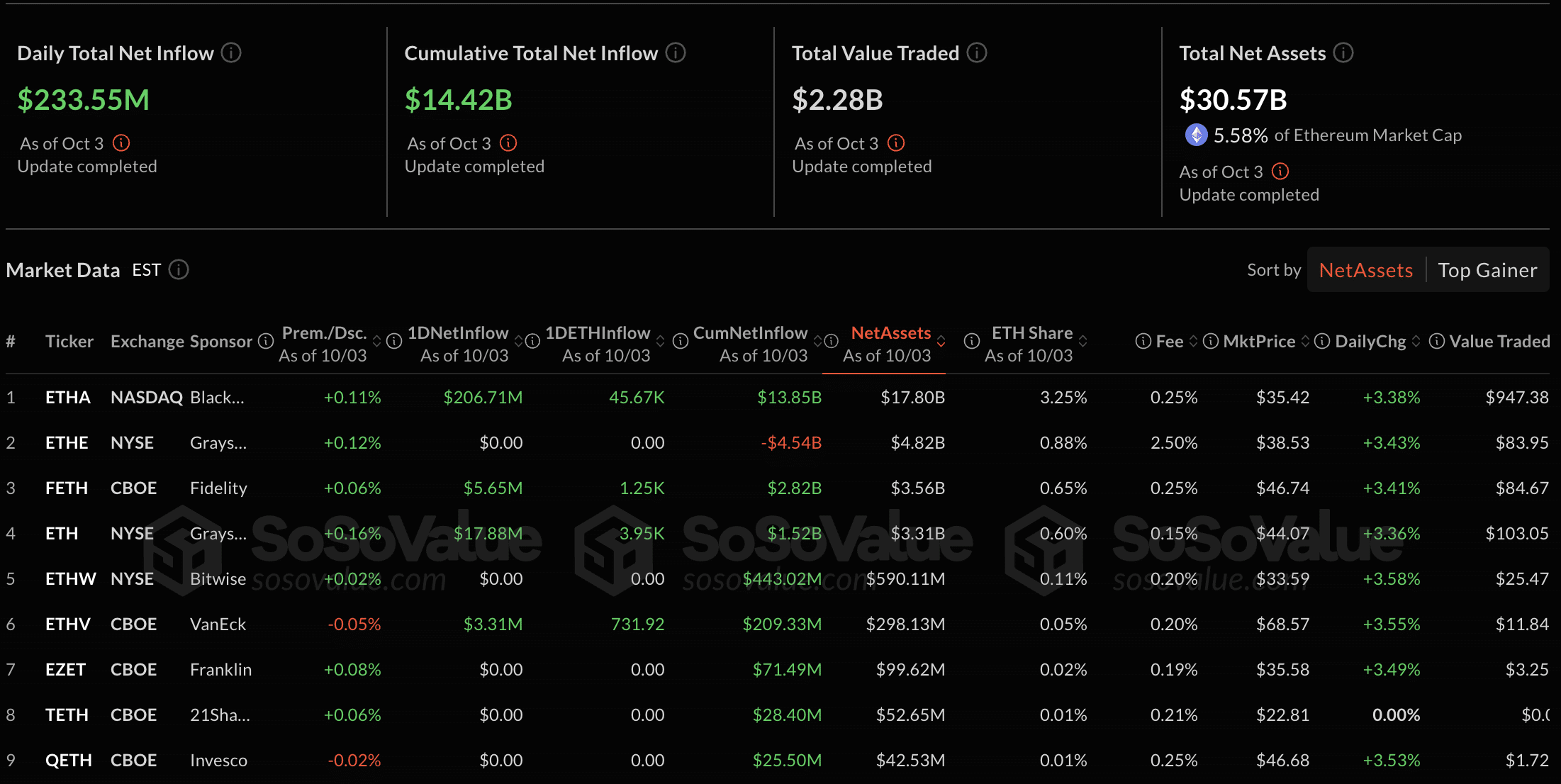Click the info icon beside the Fee column header
Viewport: 1561px width, 784px height.
[1143, 341]
